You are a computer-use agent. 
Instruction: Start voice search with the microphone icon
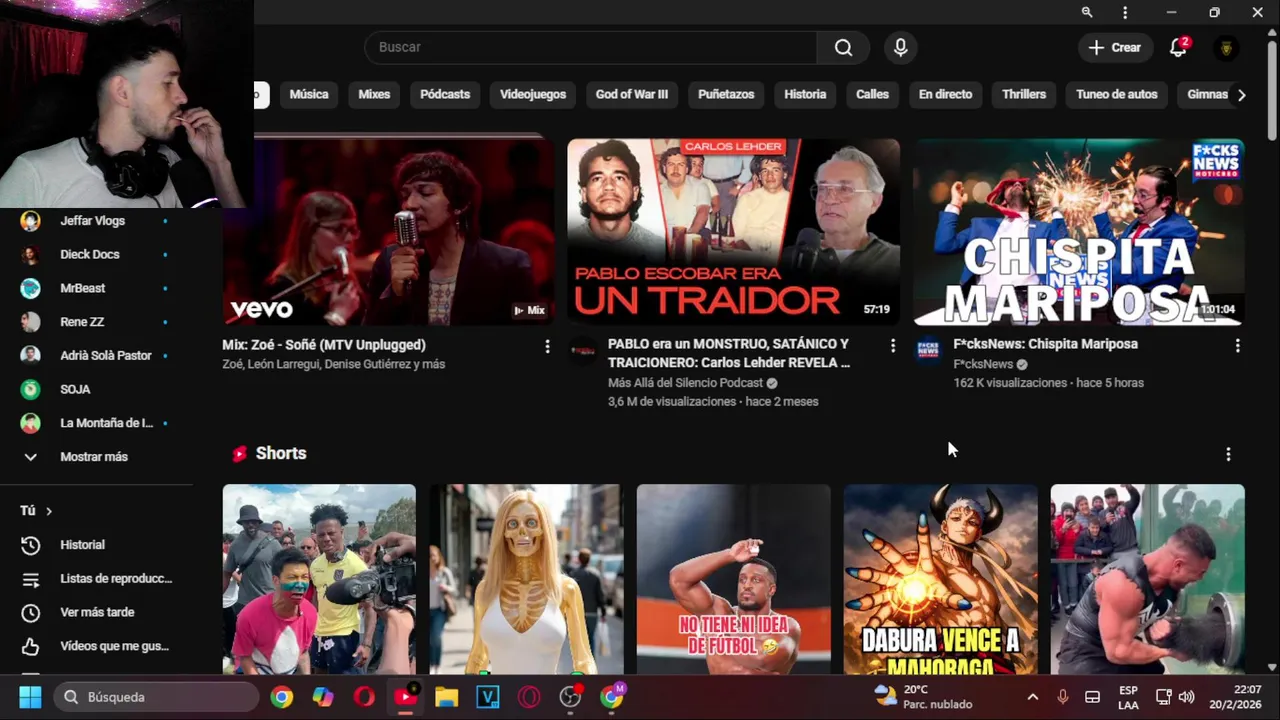901,47
